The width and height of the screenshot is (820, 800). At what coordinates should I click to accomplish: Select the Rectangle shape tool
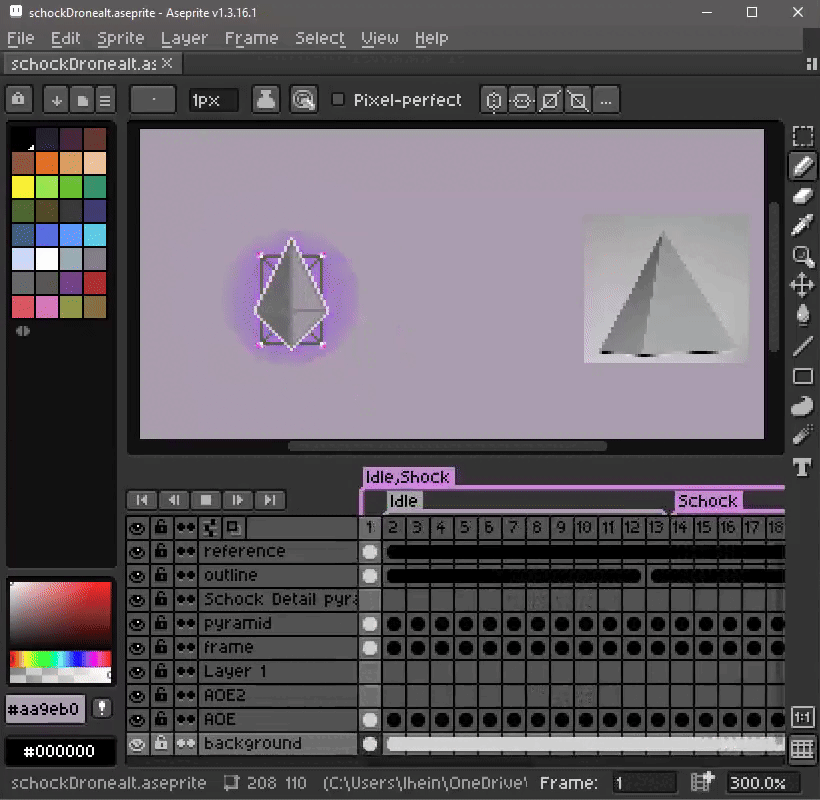click(802, 376)
